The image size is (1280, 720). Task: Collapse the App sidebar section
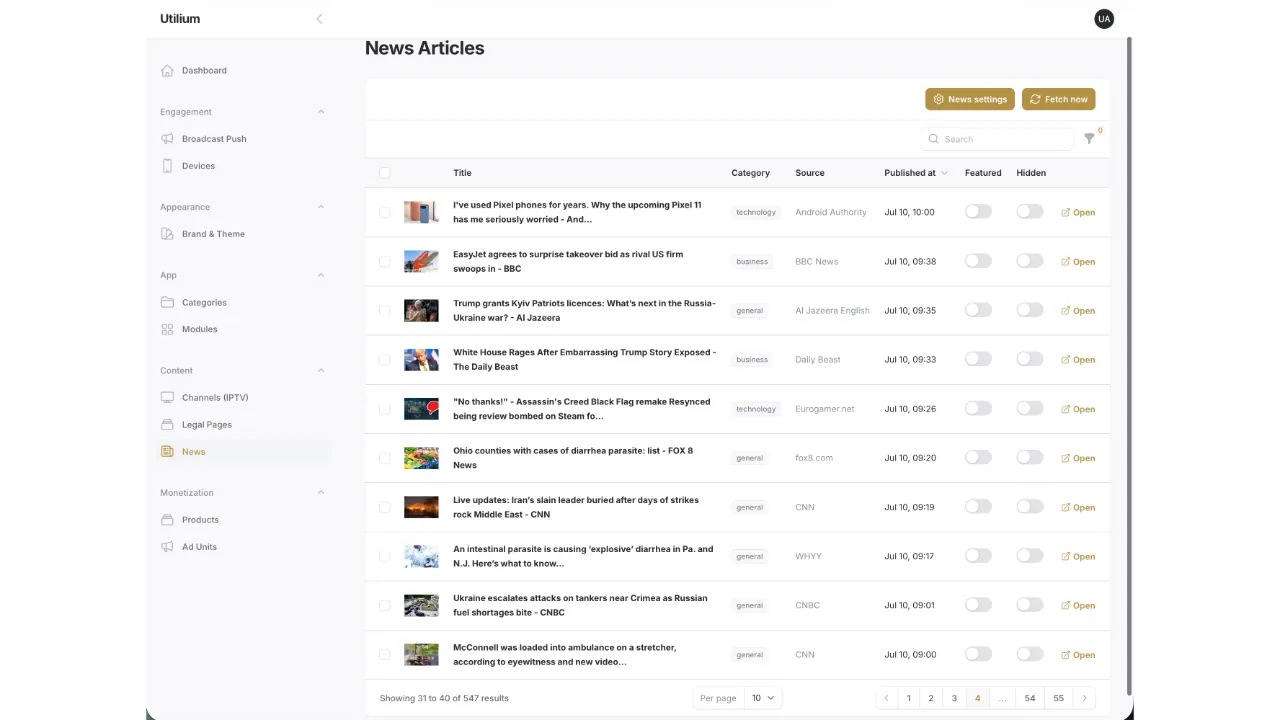click(x=321, y=275)
